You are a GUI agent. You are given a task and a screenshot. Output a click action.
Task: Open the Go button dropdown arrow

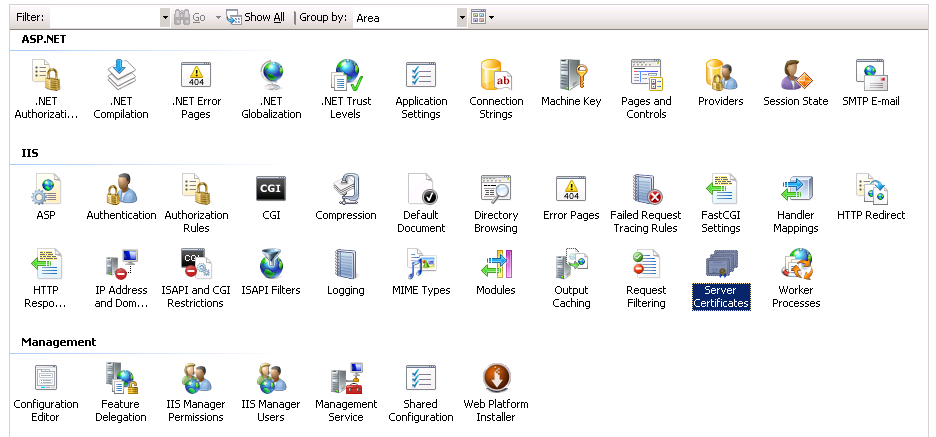[218, 18]
